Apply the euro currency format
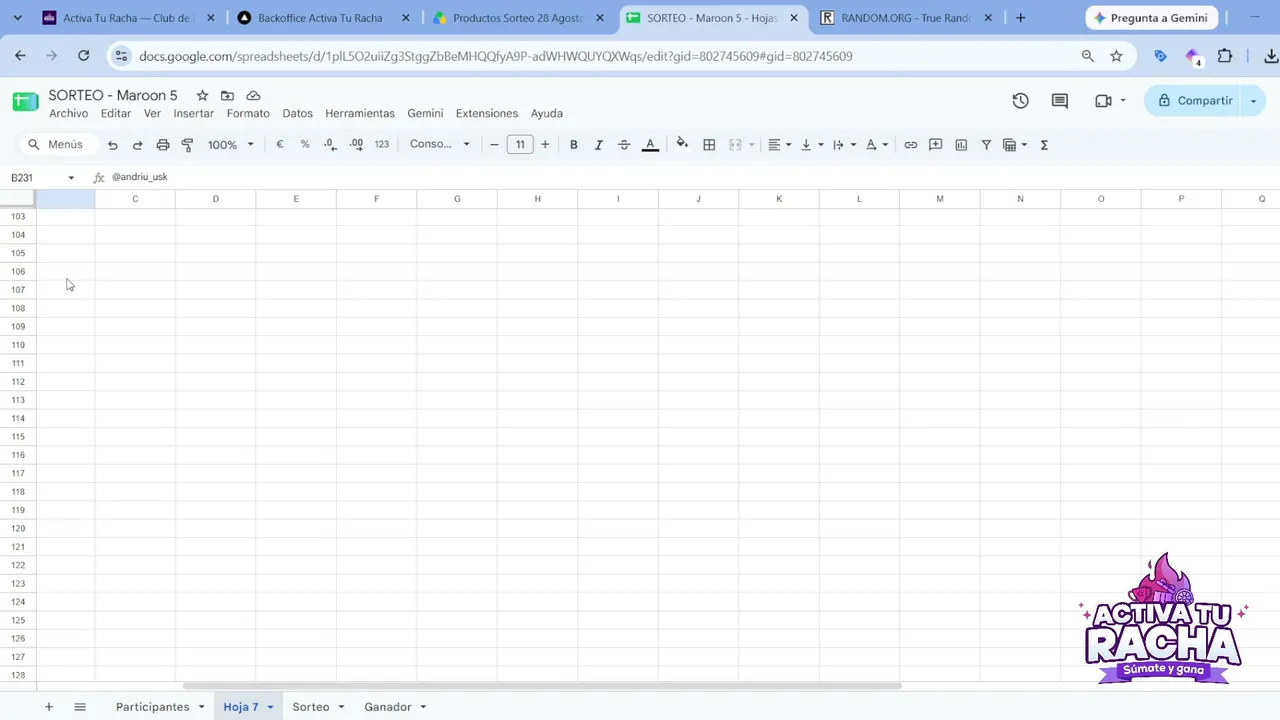 [280, 145]
